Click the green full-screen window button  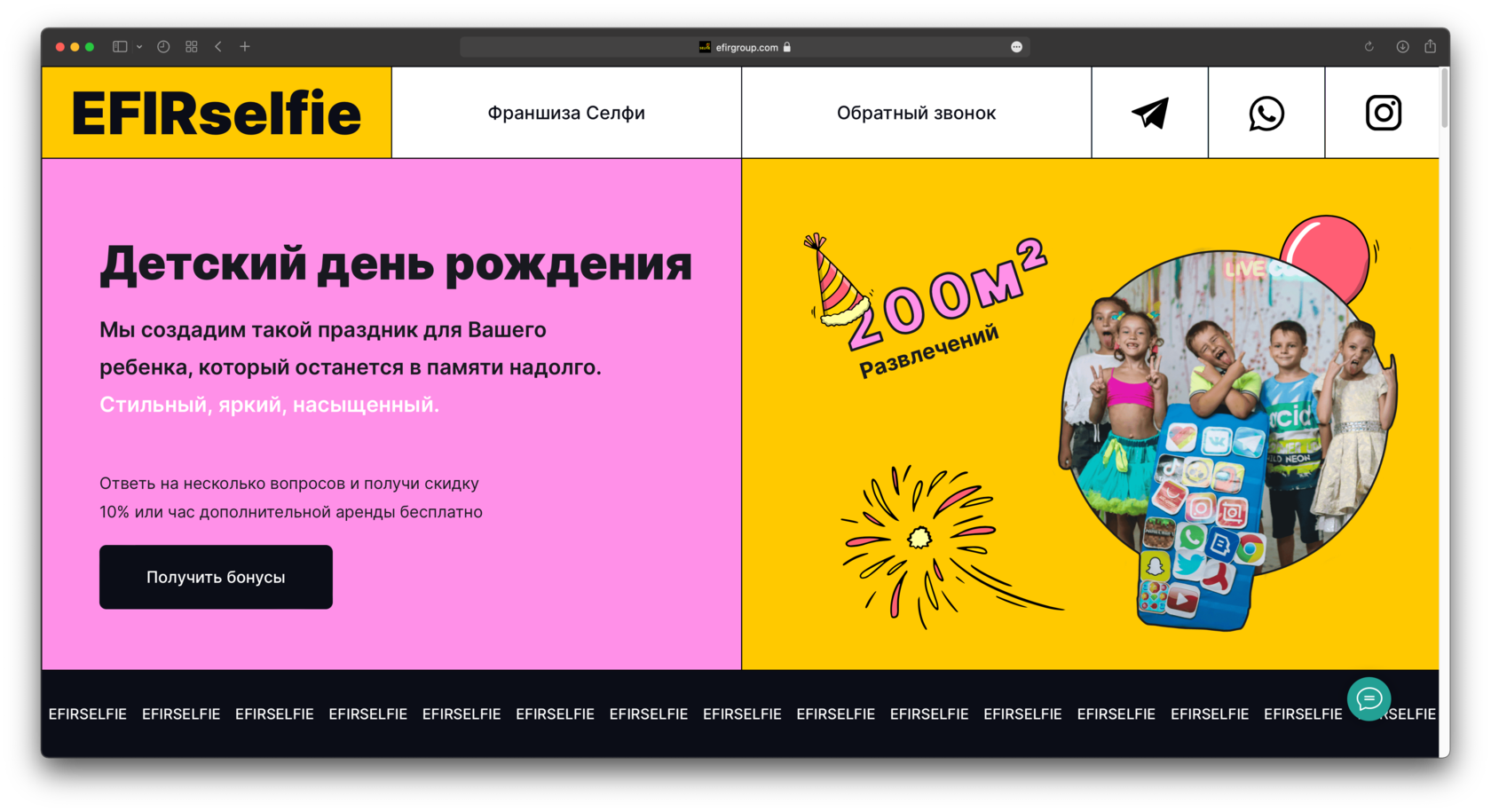pyautogui.click(x=90, y=47)
